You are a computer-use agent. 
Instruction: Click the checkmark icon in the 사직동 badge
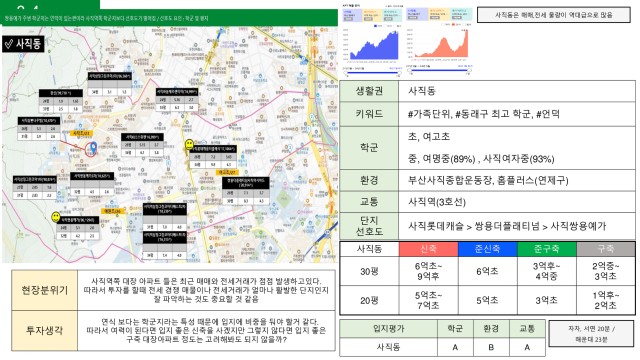tap(9, 44)
